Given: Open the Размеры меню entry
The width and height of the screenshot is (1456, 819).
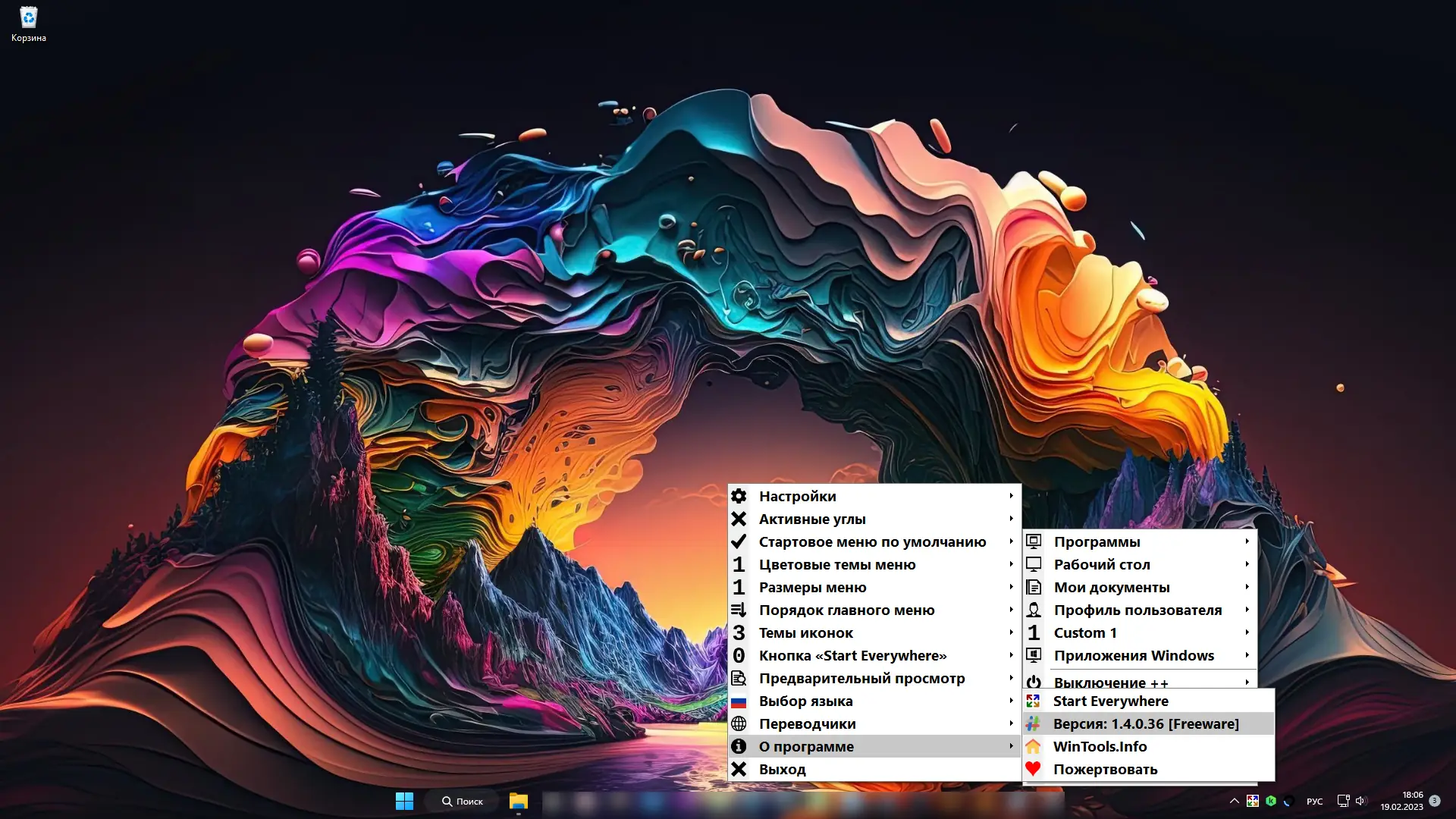Looking at the screenshot, I should (x=812, y=587).
